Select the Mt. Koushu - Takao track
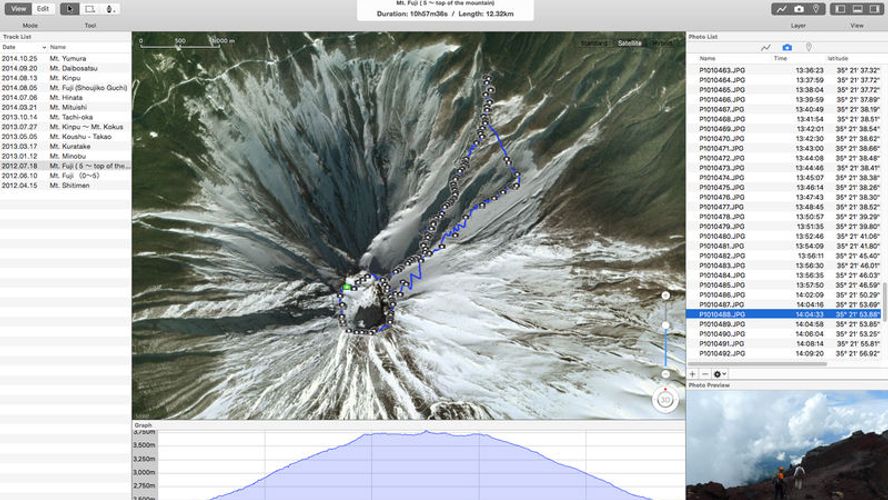Viewport: 888px width, 500px height. (x=66, y=136)
